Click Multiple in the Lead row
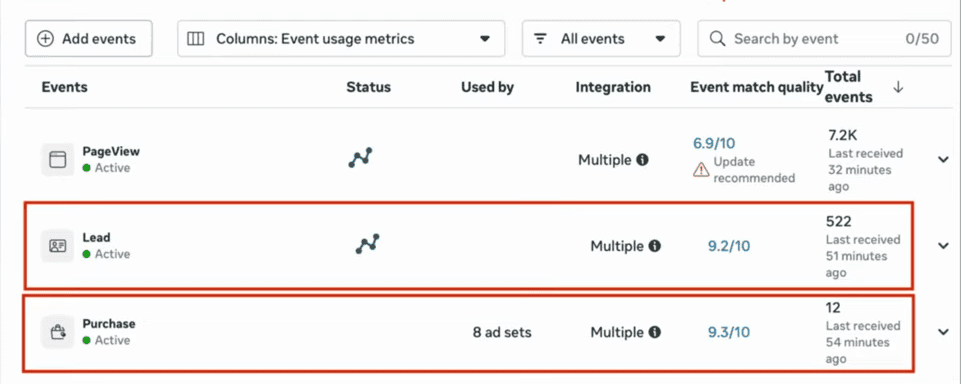Viewport: 961px width, 384px height. point(617,246)
